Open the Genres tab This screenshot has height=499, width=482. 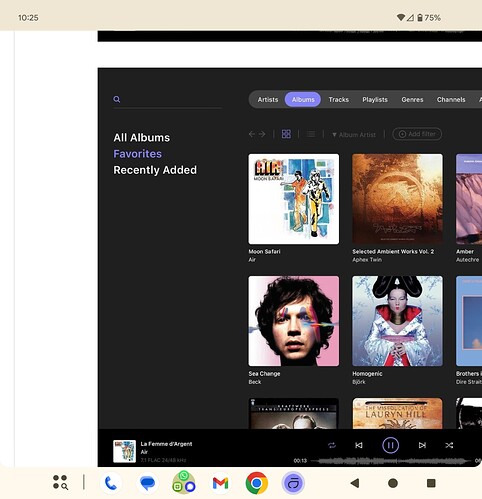tap(412, 100)
